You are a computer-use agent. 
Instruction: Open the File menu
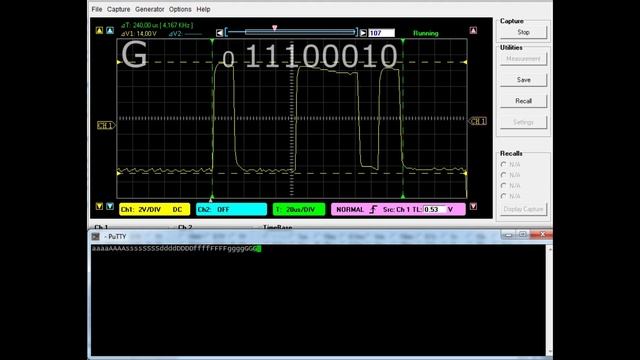pos(97,9)
